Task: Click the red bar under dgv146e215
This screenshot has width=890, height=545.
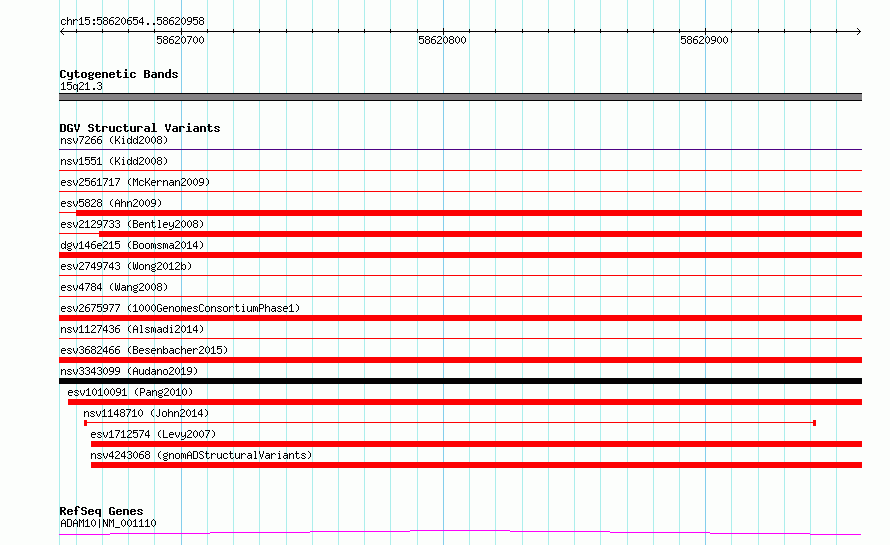Action: click(460, 255)
